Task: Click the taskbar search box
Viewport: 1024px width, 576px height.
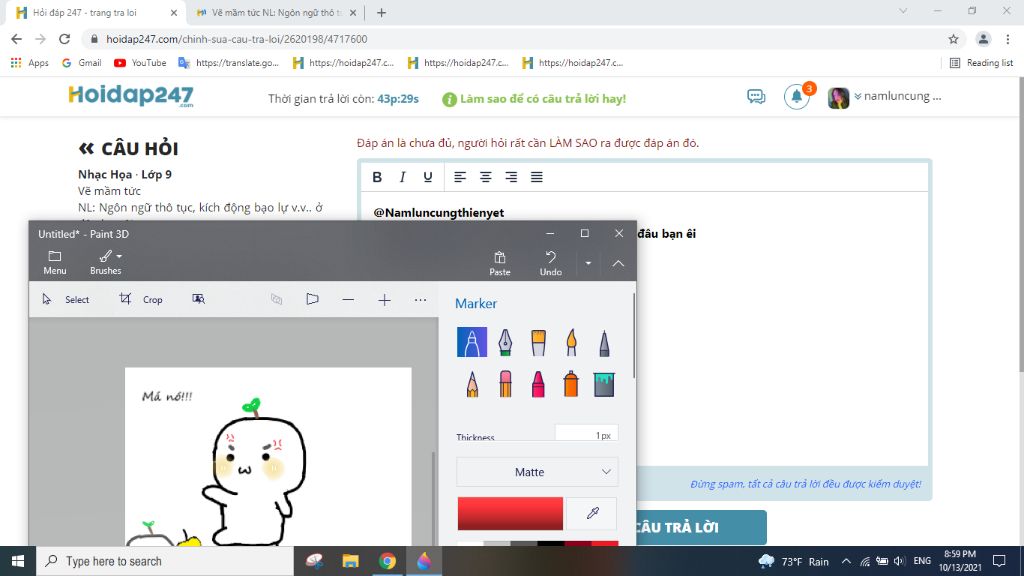Action: (165, 561)
